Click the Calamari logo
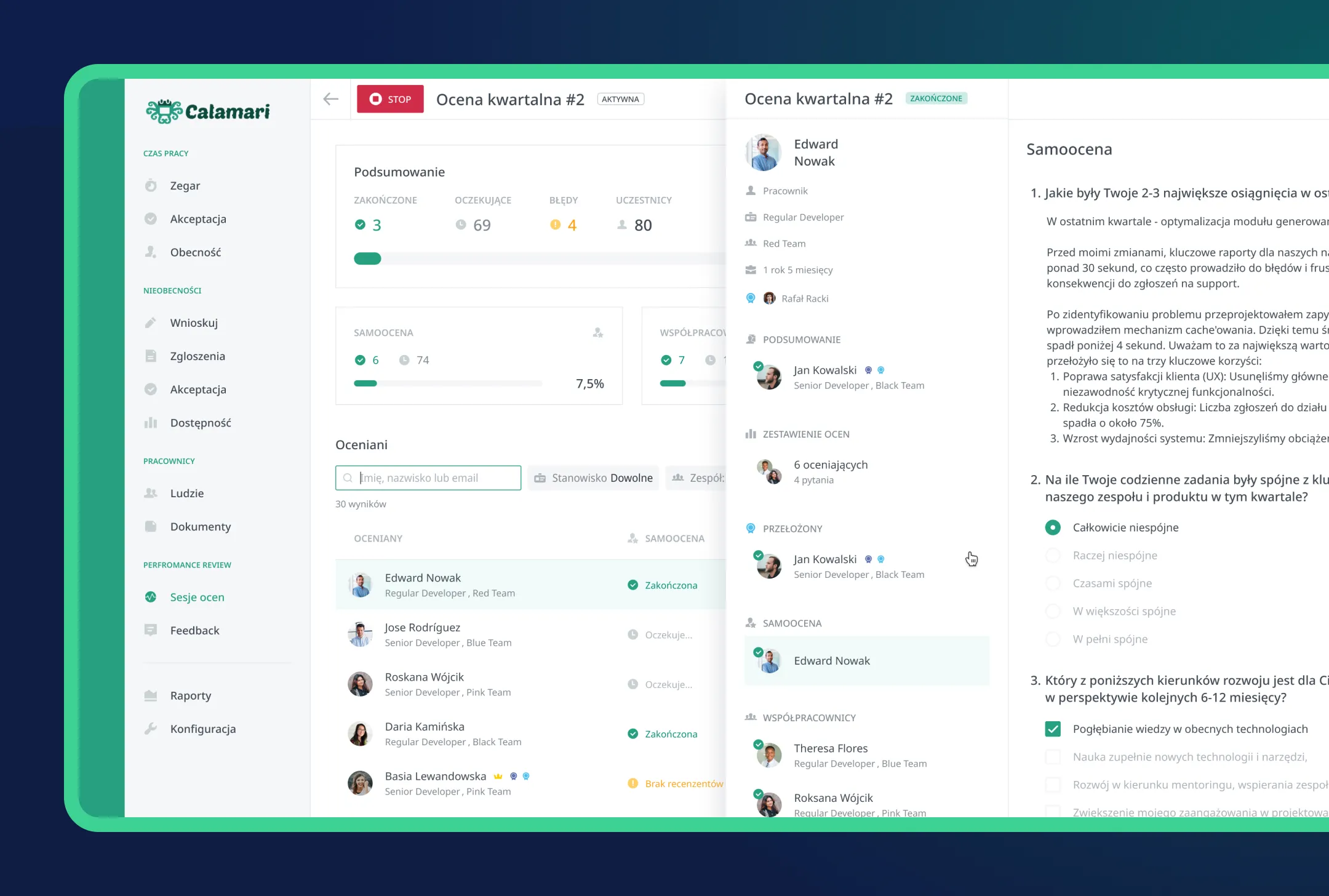This screenshot has height=896, width=1329. (208, 111)
